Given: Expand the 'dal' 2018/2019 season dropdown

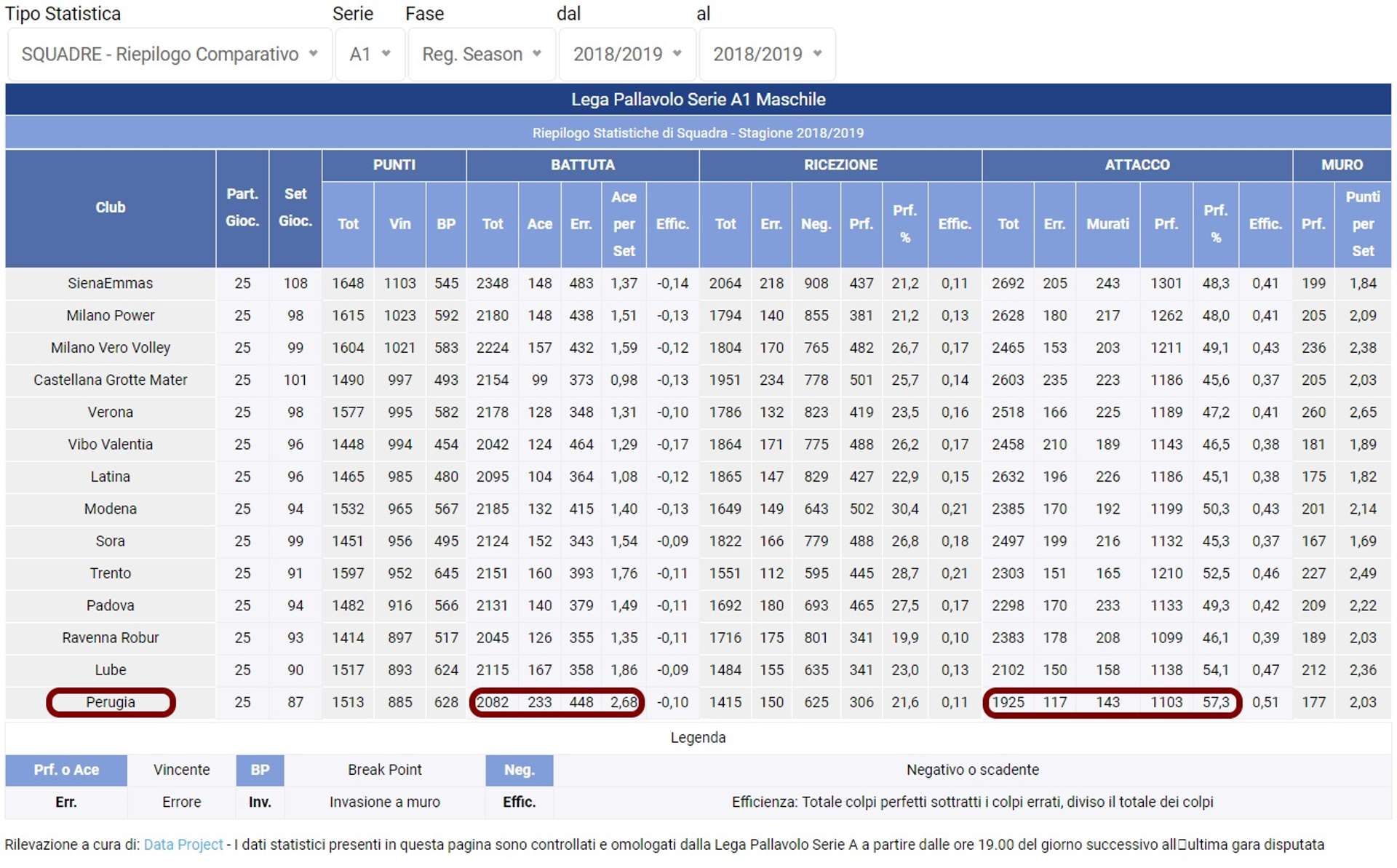Looking at the screenshot, I should pyautogui.click(x=626, y=55).
